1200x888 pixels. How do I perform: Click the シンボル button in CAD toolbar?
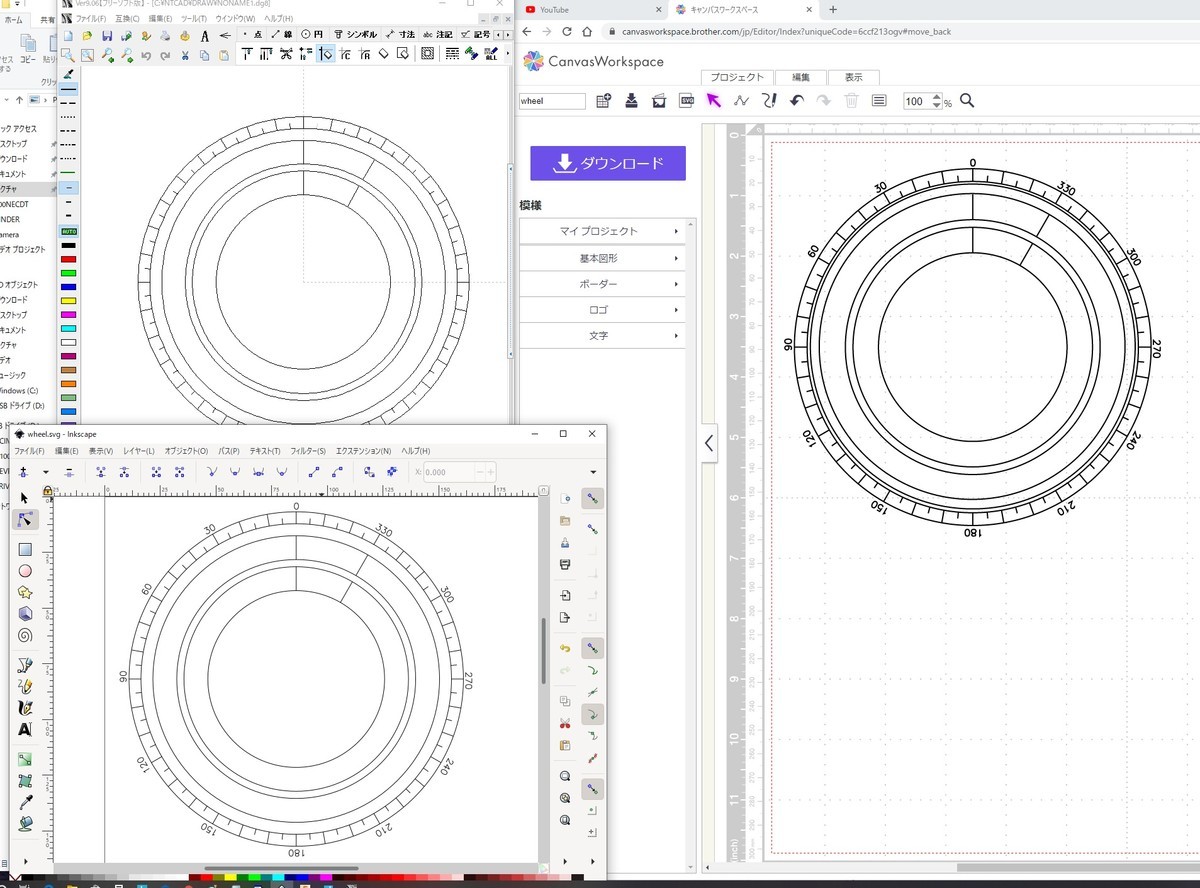(355, 35)
